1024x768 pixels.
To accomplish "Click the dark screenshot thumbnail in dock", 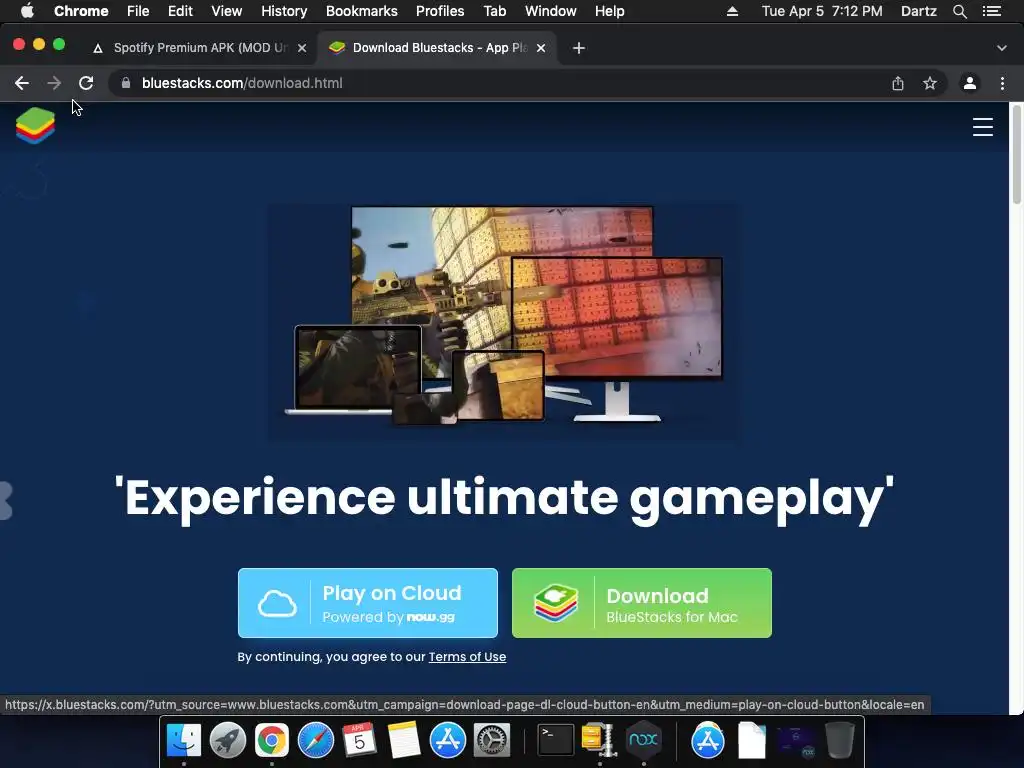I will tap(795, 741).
